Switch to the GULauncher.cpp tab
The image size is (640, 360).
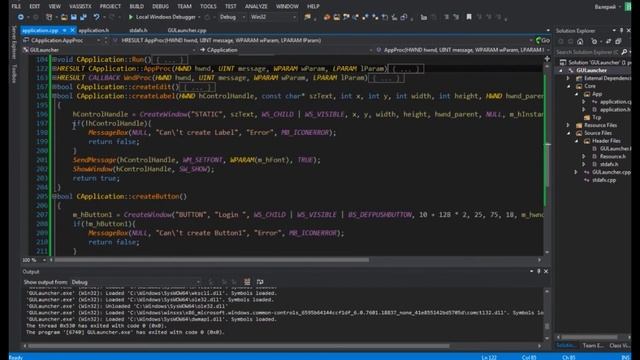pos(187,30)
